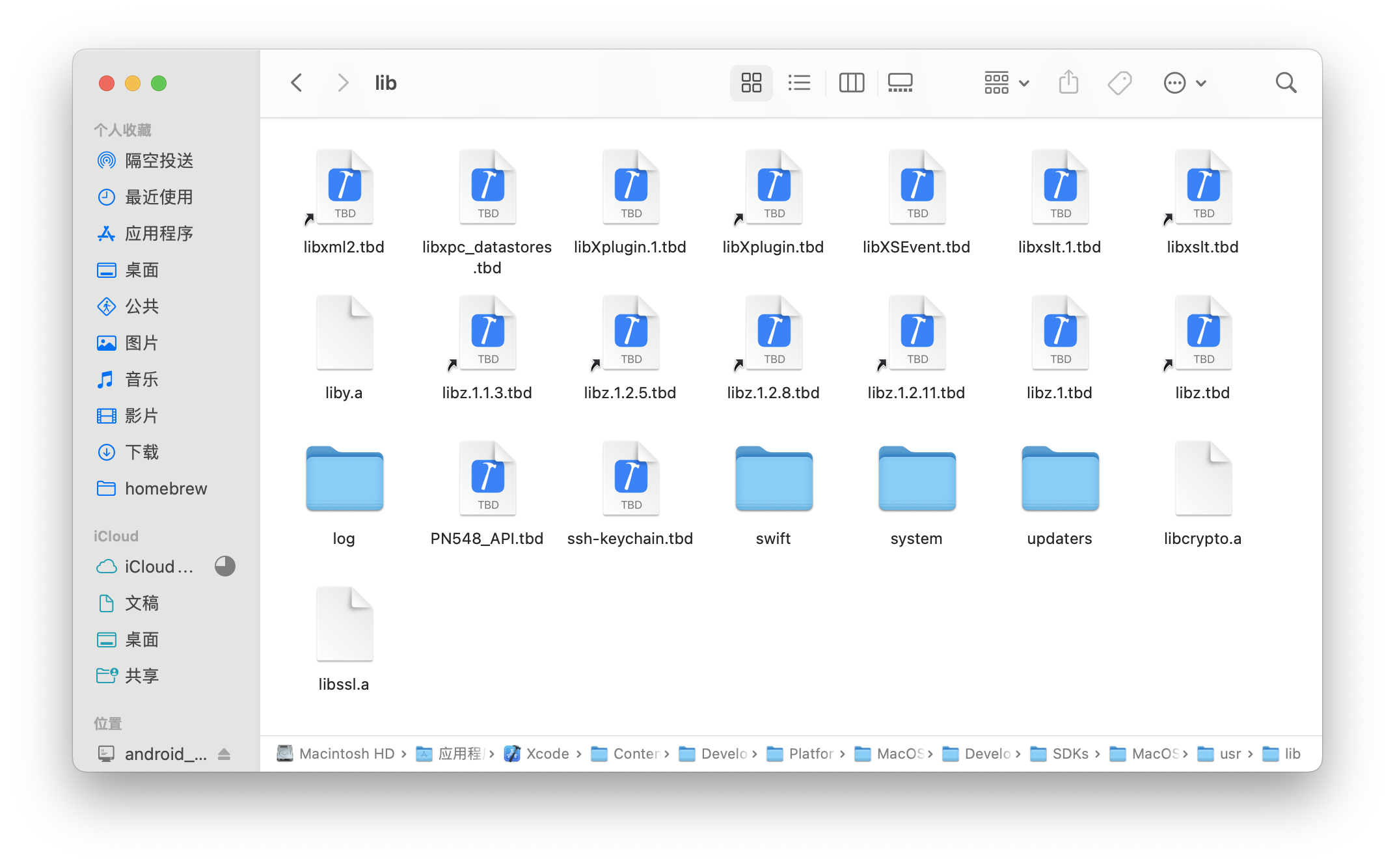The image size is (1395, 868).
Task: Navigate back using the back arrow
Action: point(297,83)
